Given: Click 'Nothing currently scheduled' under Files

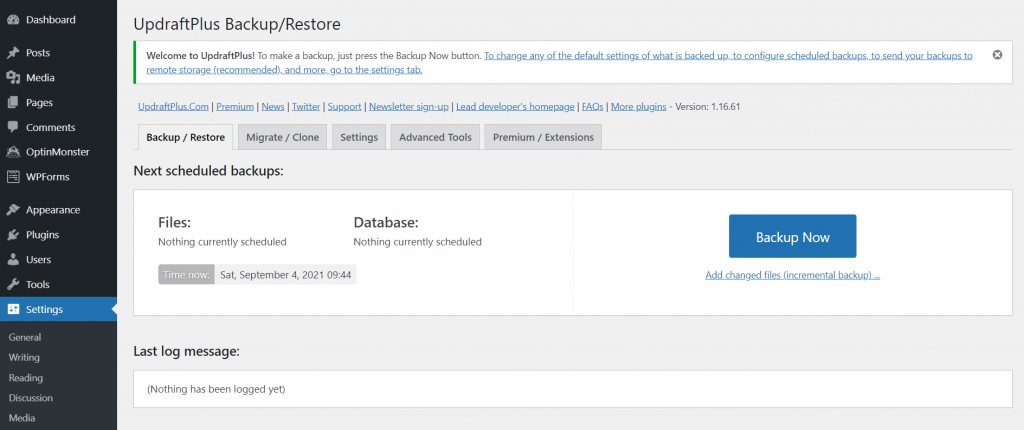Looking at the screenshot, I should click(222, 242).
